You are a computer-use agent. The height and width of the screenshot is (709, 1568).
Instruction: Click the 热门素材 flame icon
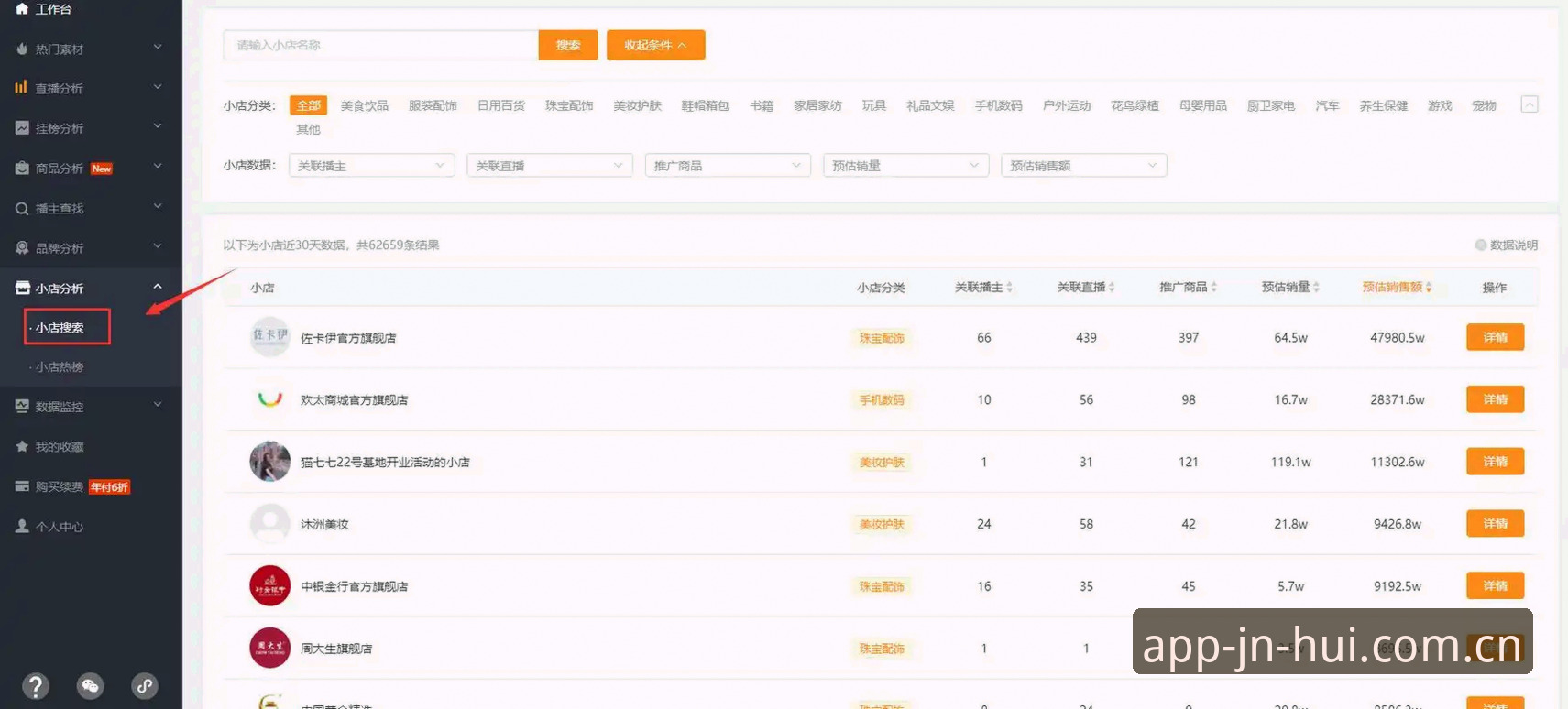(x=22, y=49)
